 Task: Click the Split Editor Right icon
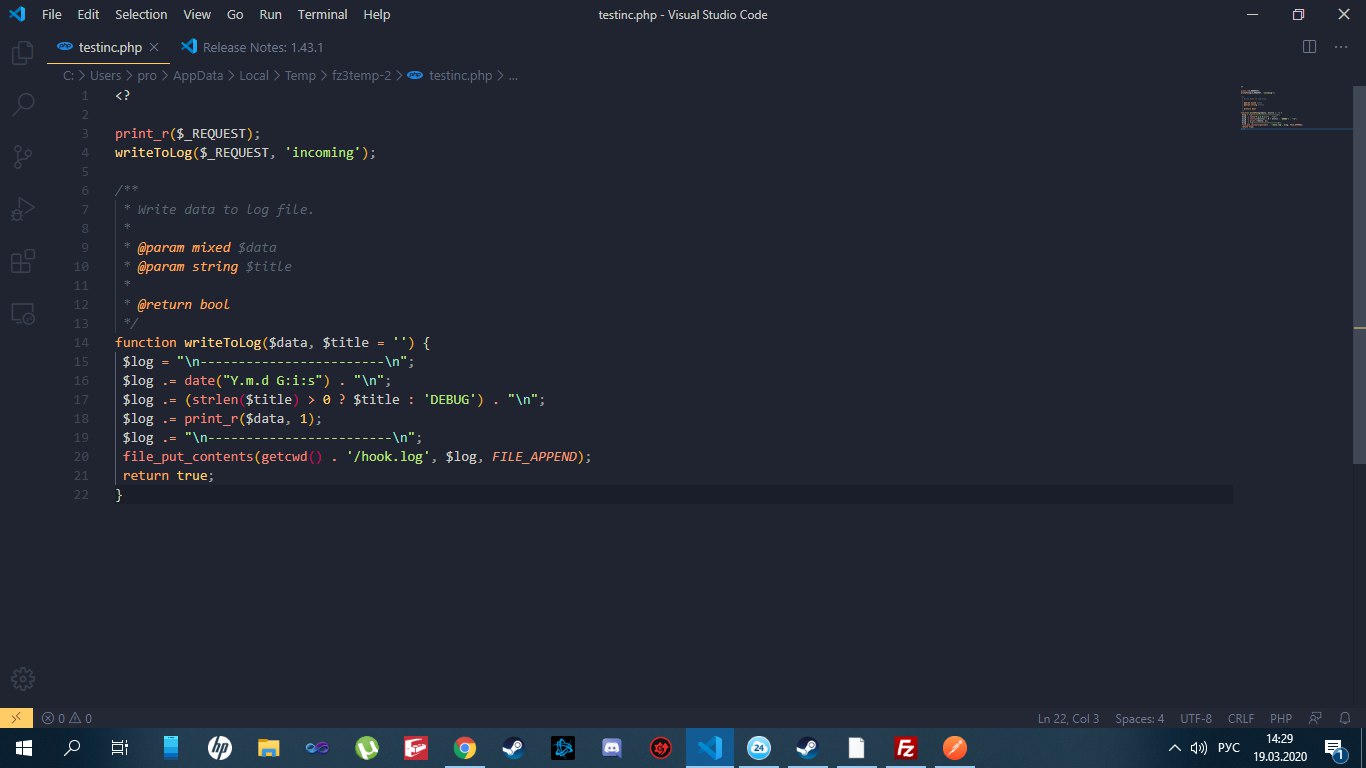(x=1309, y=47)
